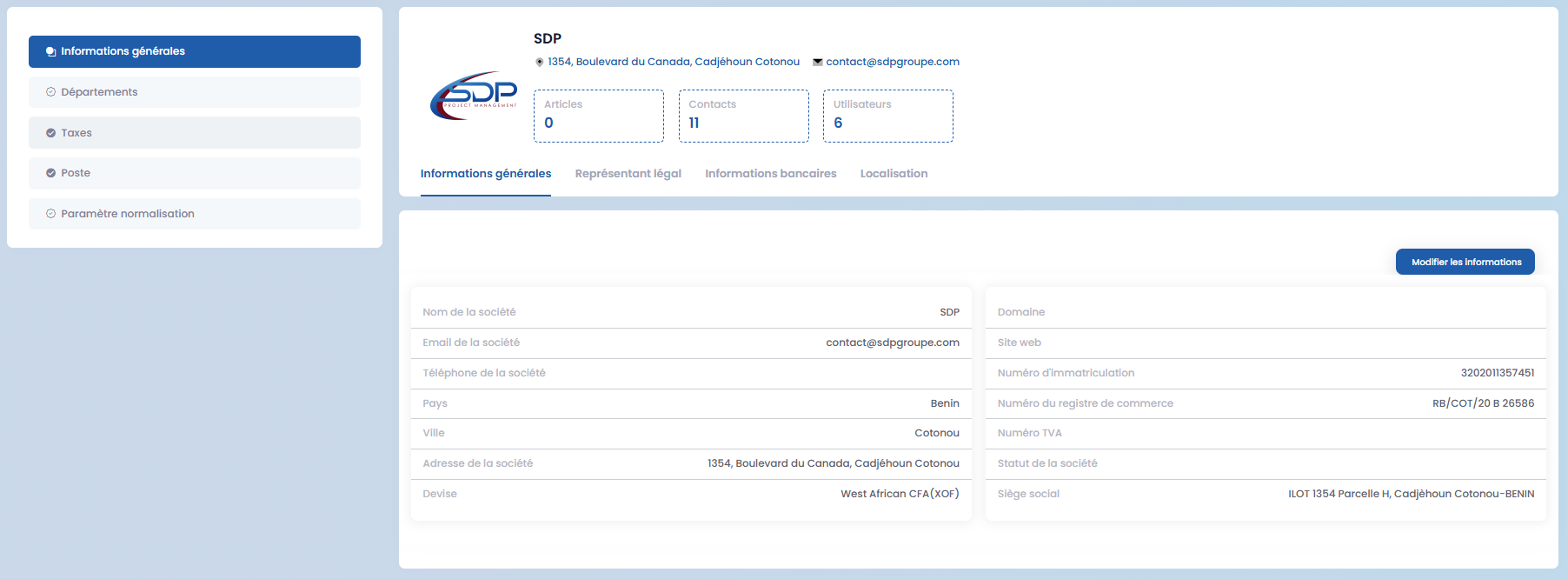The image size is (1568, 579).
Task: Click the contact@sdpgroupe.com header email link
Action: click(x=893, y=62)
